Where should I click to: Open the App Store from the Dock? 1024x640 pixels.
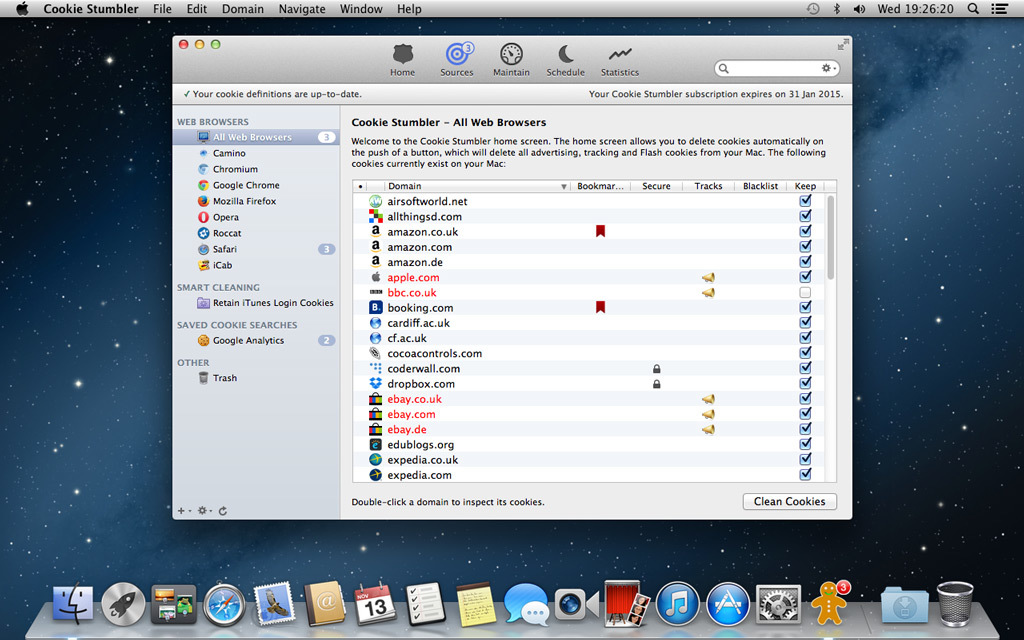728,604
